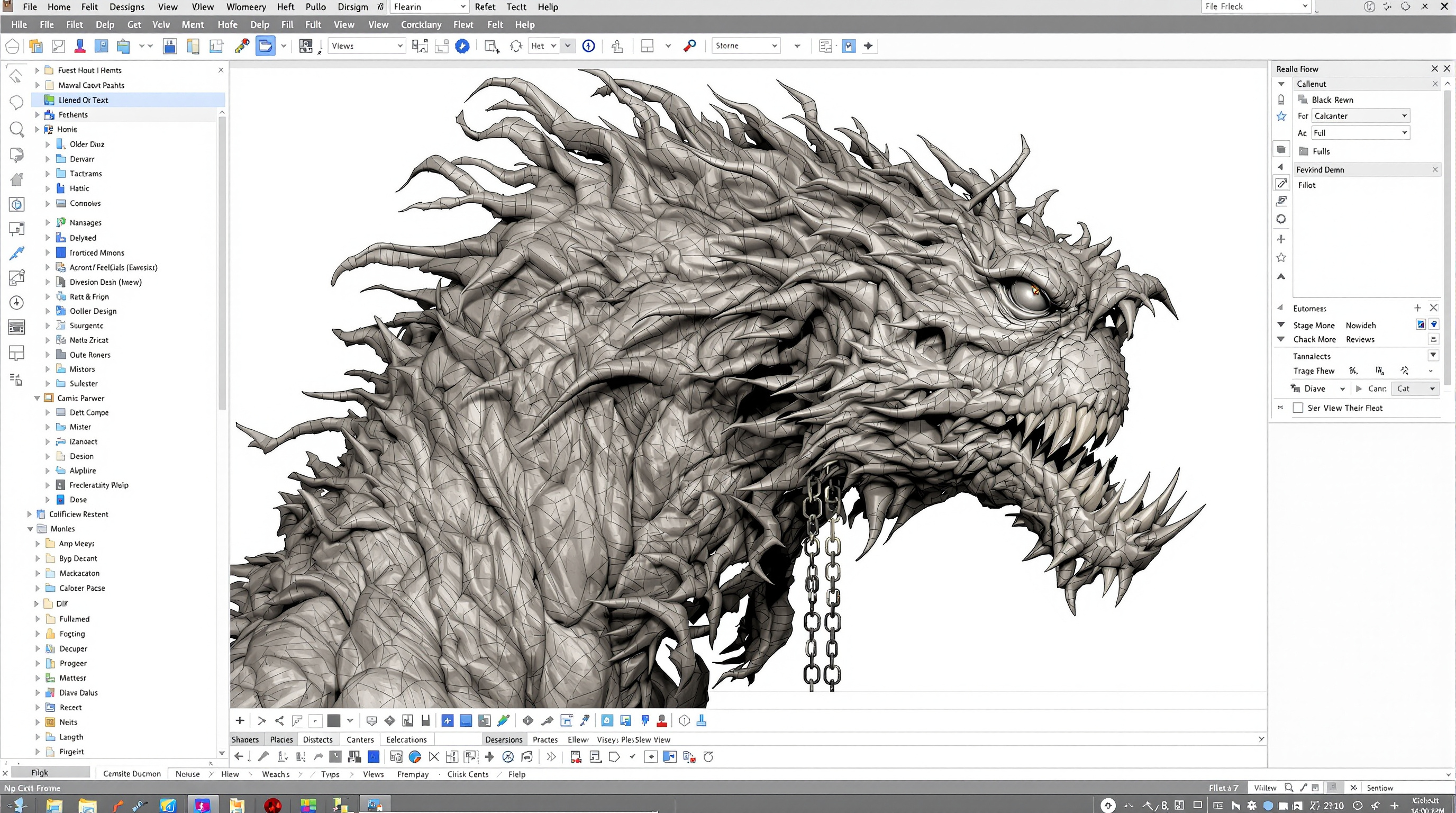This screenshot has height=813, width=1456.
Task: Click the red pin tool in top toolbar
Action: 689,46
